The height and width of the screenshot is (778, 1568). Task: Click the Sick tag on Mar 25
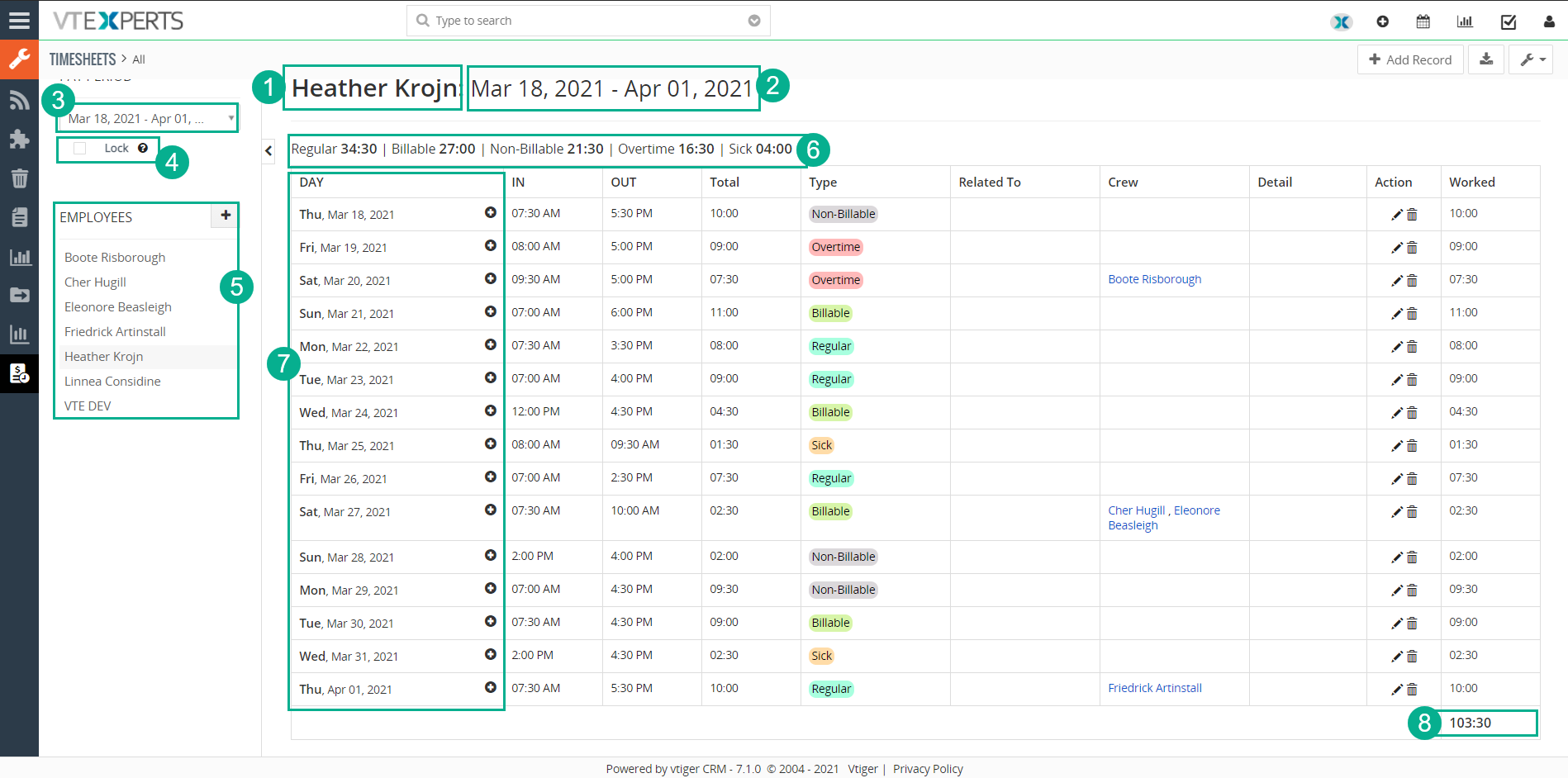tap(821, 445)
